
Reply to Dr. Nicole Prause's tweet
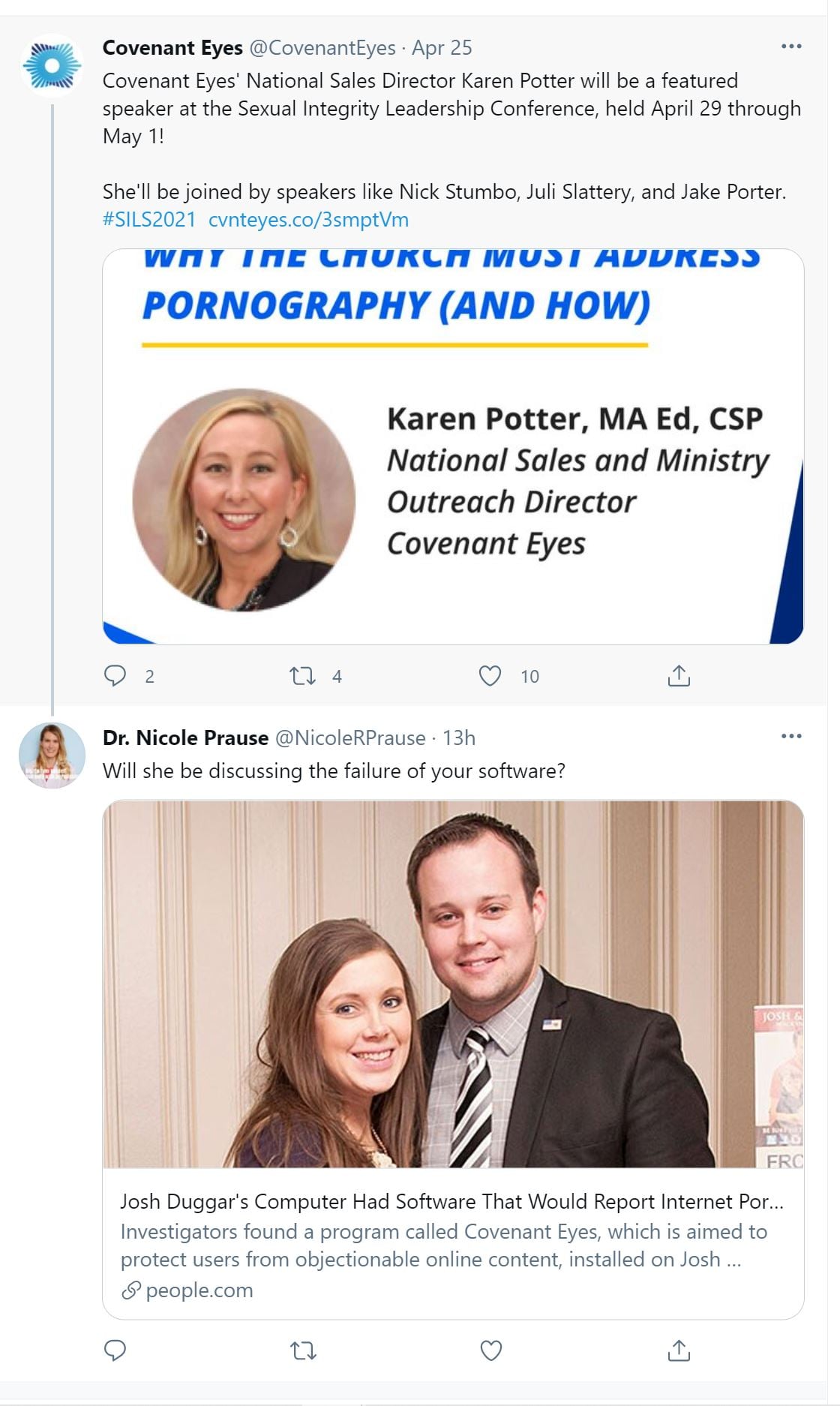tap(115, 1350)
